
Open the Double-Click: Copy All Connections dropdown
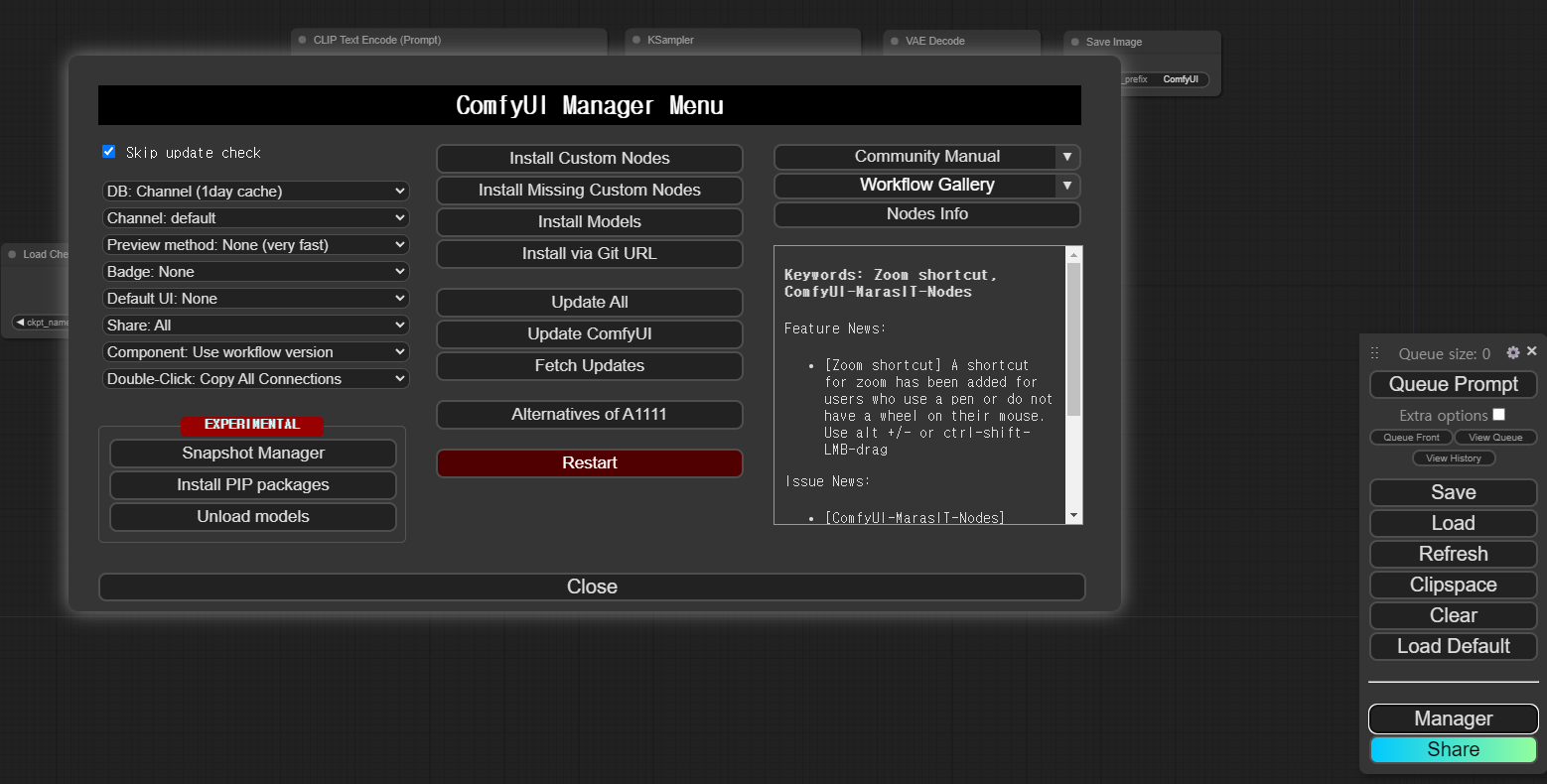tap(256, 379)
